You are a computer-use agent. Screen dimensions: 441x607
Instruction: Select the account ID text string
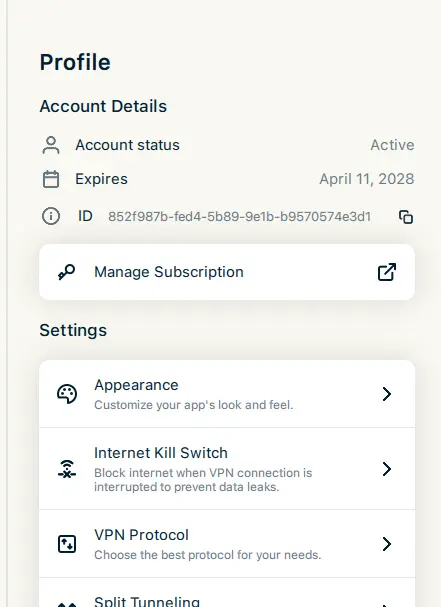(x=239, y=217)
